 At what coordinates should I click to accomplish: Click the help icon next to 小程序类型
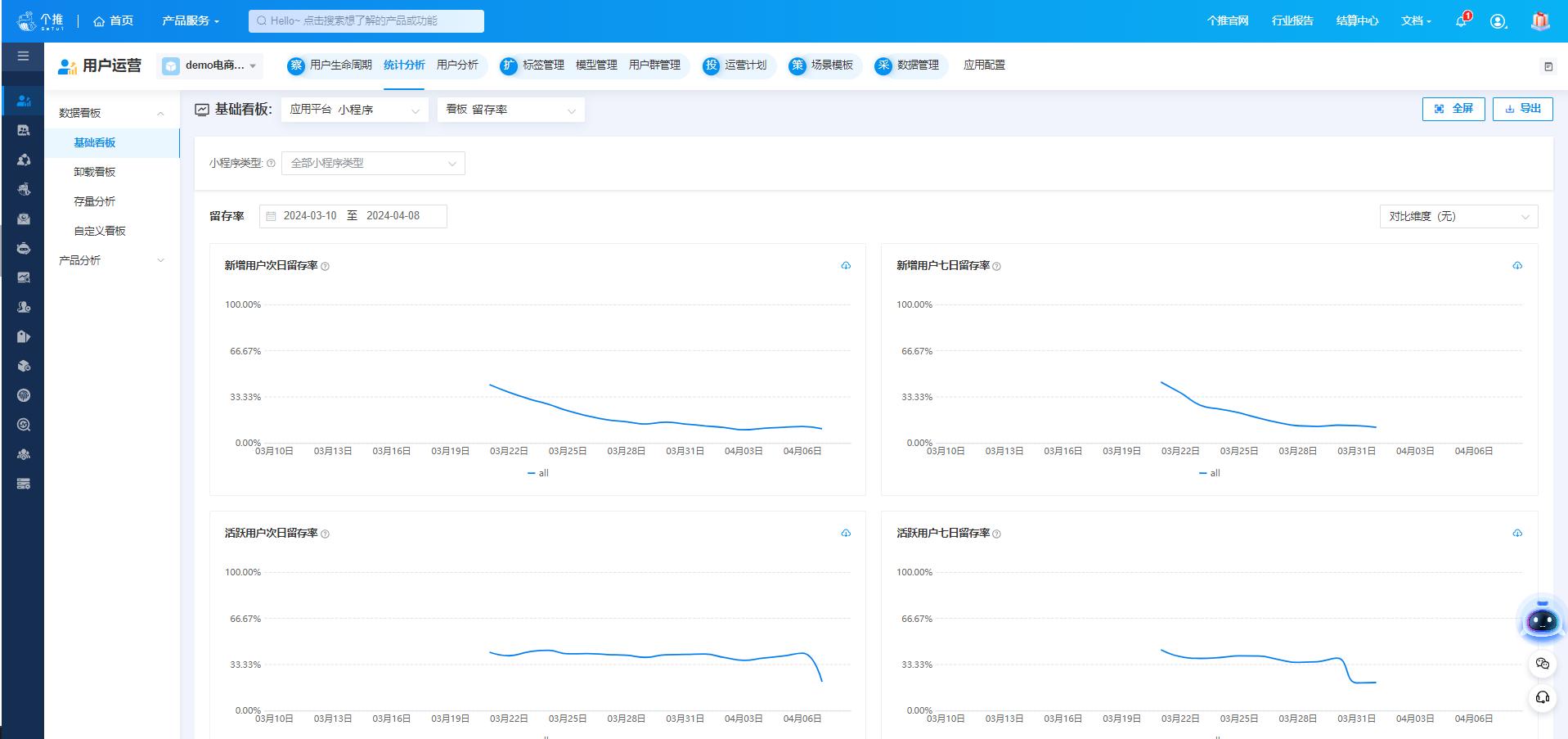[x=271, y=164]
